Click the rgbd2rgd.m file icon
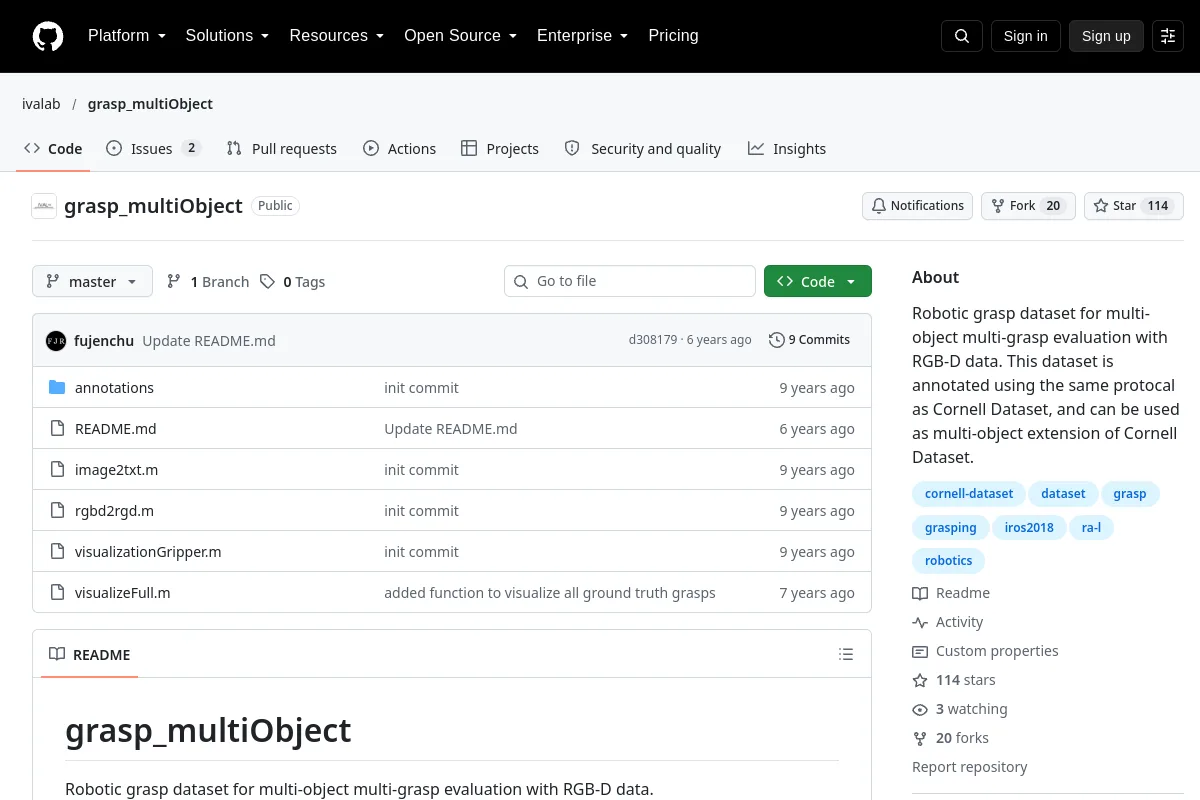Image resolution: width=1200 pixels, height=800 pixels. (57, 511)
